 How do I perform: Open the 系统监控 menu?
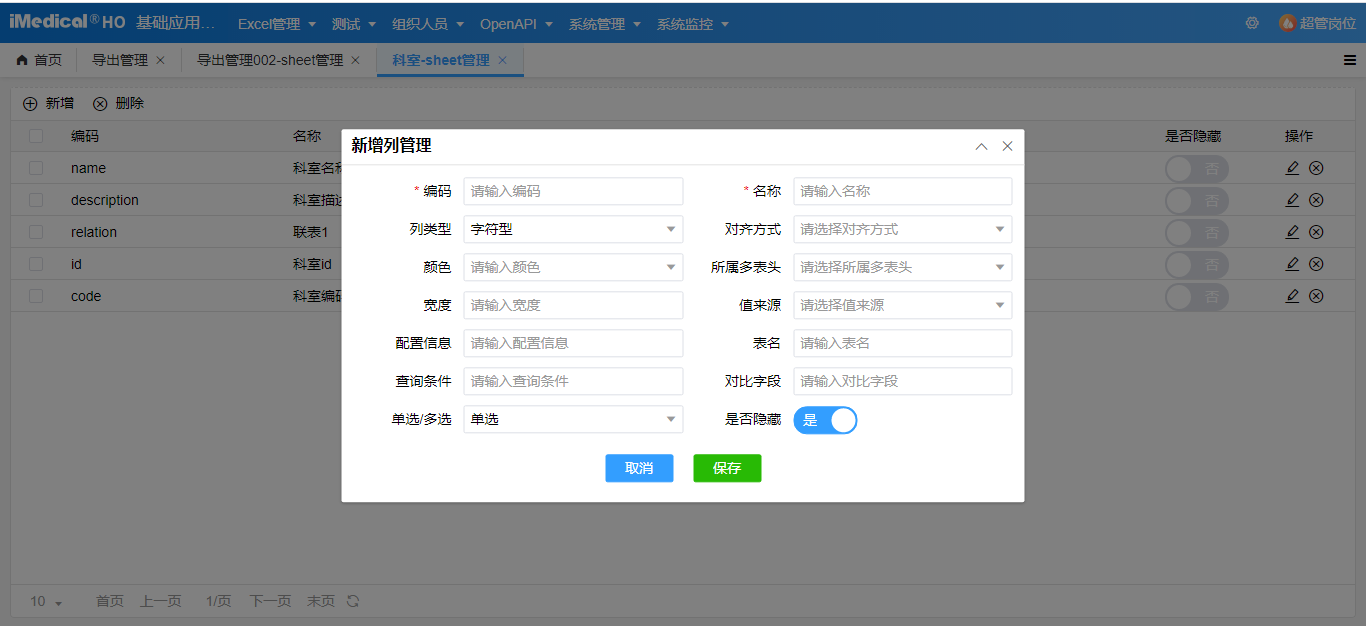[x=686, y=24]
